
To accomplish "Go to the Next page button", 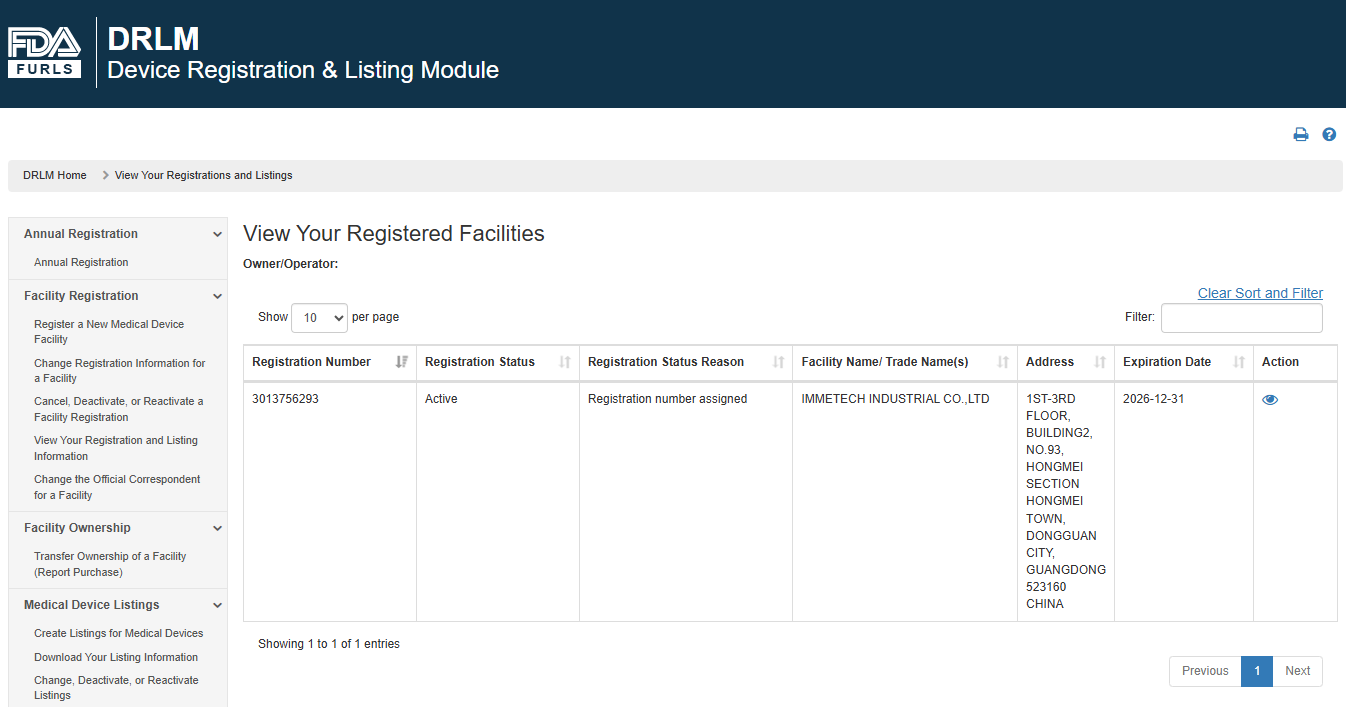I will pyautogui.click(x=1297, y=671).
